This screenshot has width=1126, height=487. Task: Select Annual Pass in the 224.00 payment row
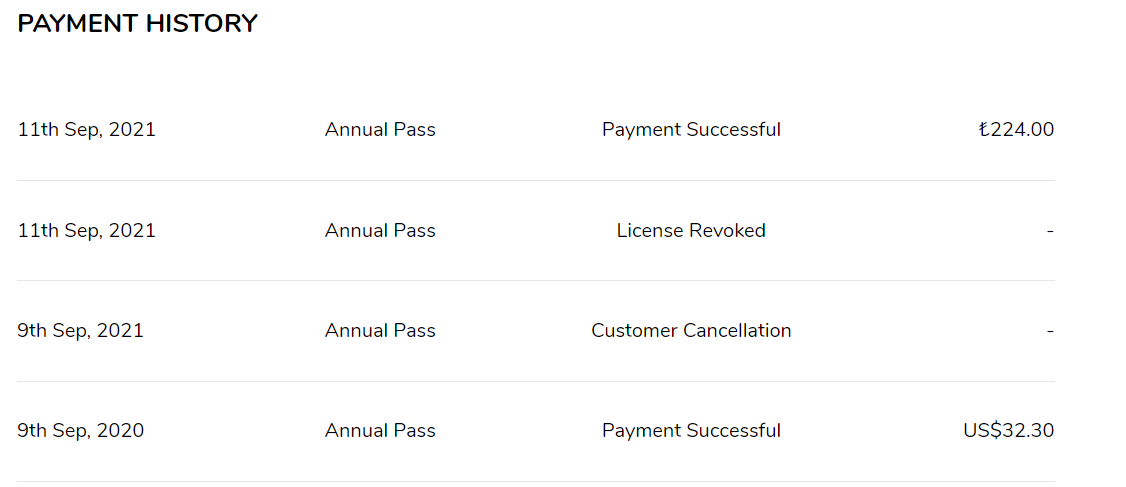[x=380, y=130]
